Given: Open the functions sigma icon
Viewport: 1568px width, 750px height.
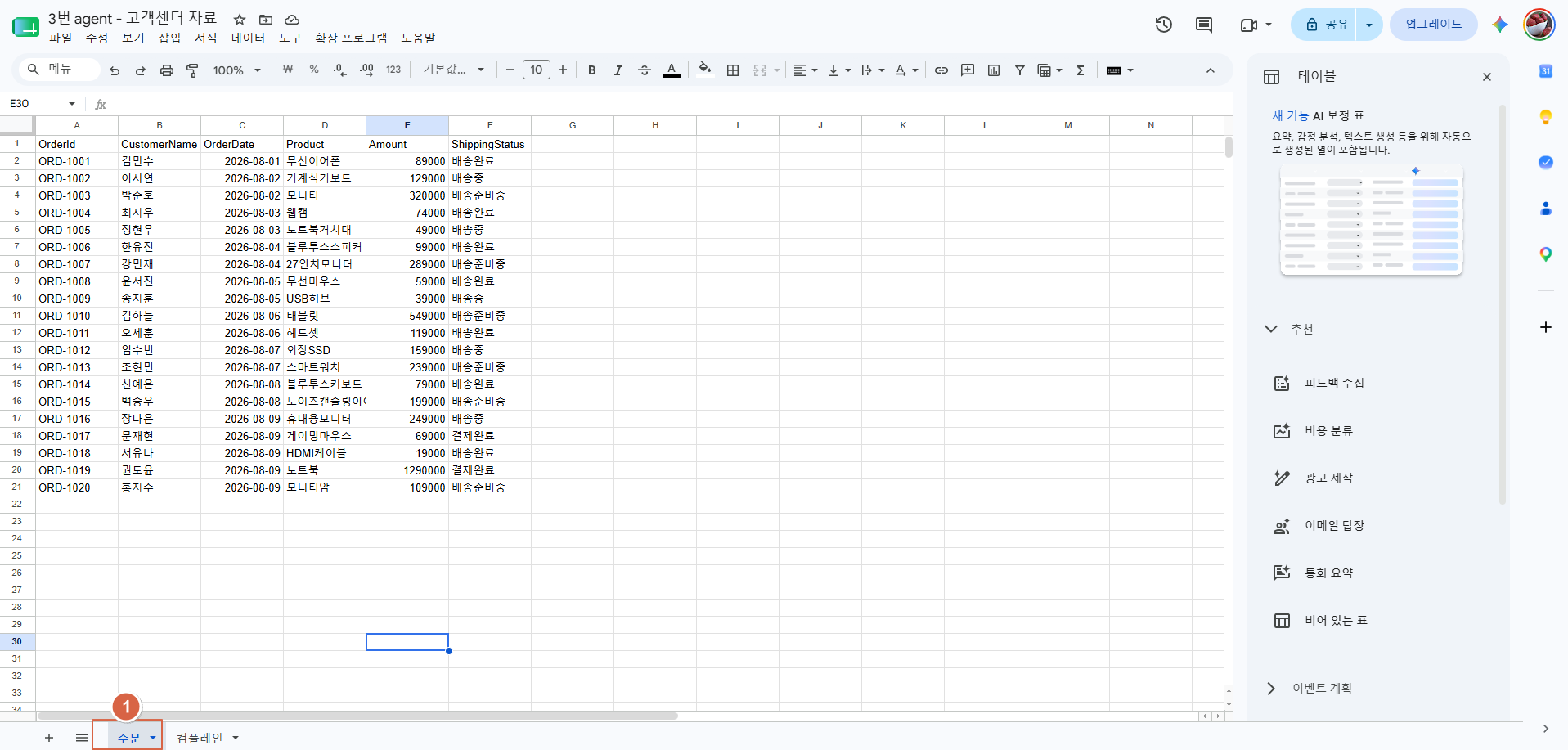Looking at the screenshot, I should pos(1081,70).
